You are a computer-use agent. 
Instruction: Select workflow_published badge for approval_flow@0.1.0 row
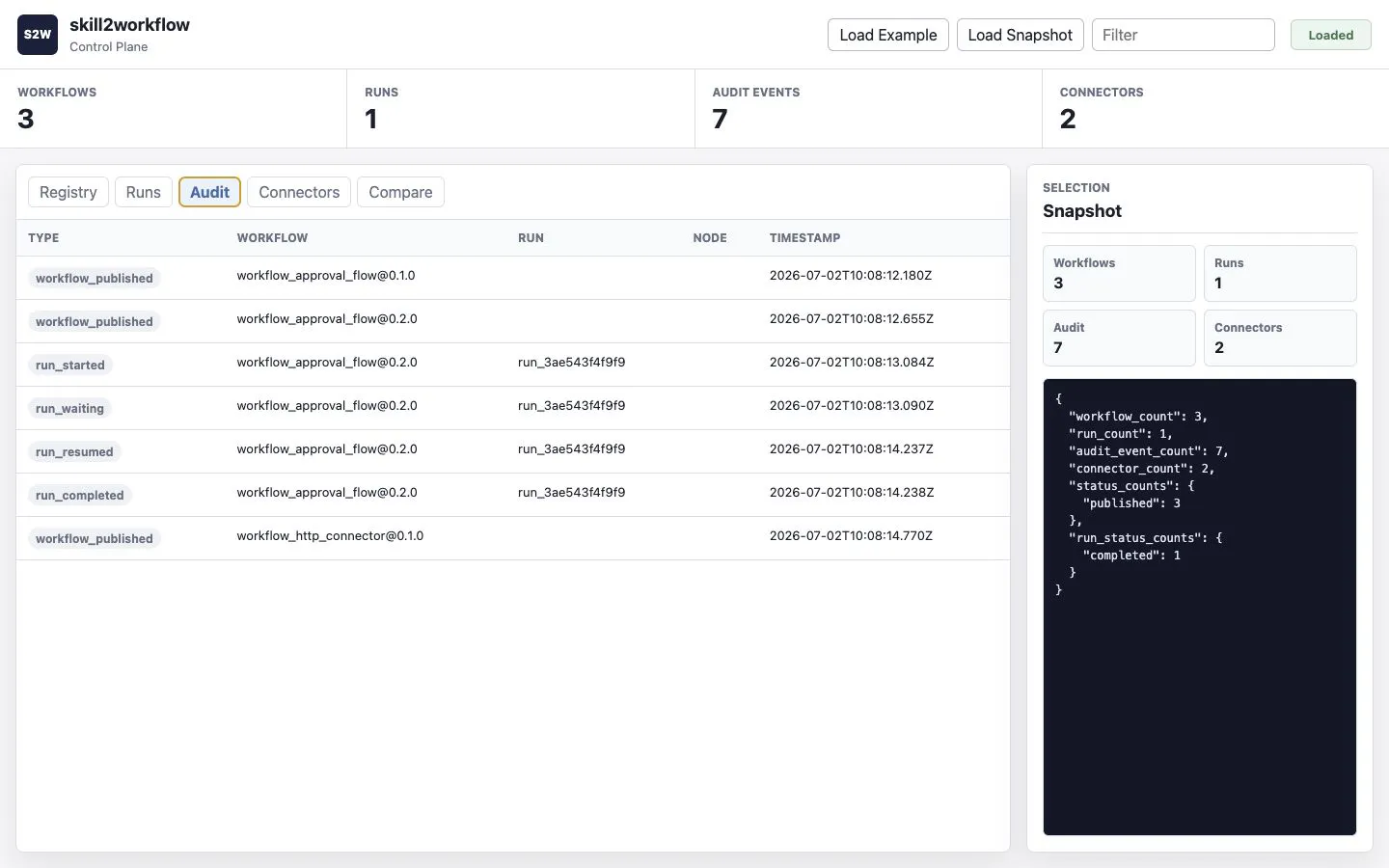(95, 278)
